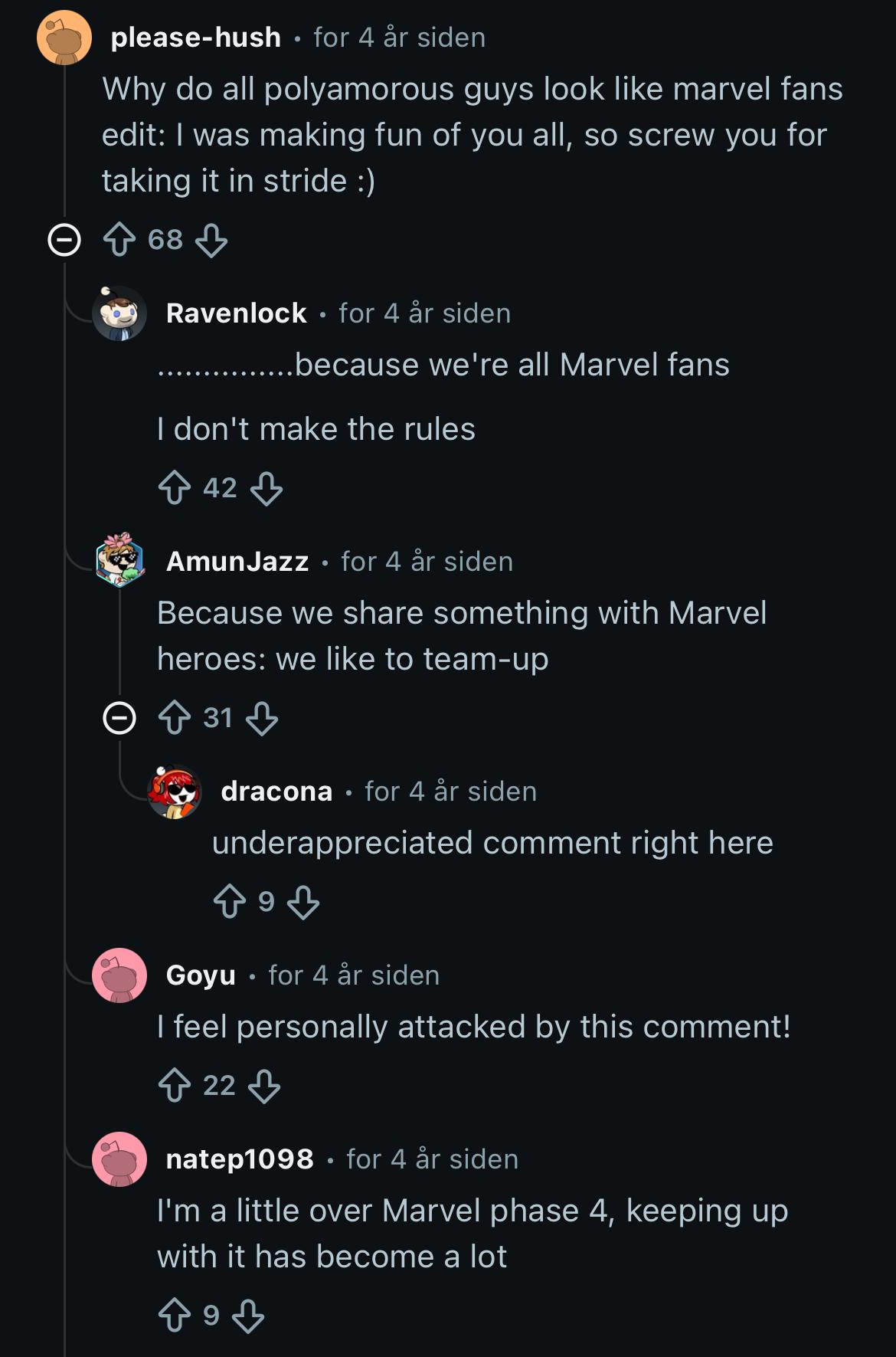Downvote dracona's reply
896x1357 pixels.
pos(303,902)
